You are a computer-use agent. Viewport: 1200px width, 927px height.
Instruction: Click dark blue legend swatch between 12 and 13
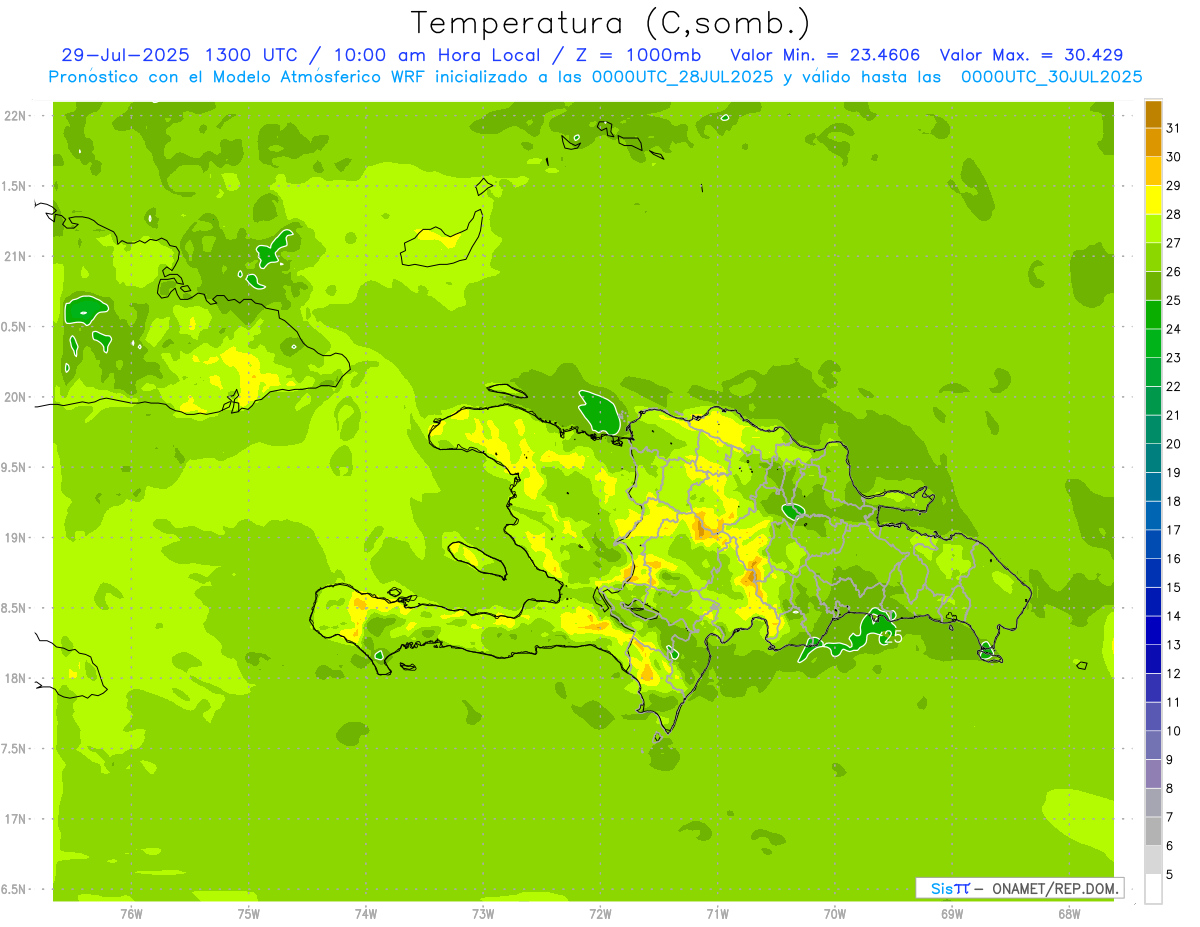[x=1153, y=659]
